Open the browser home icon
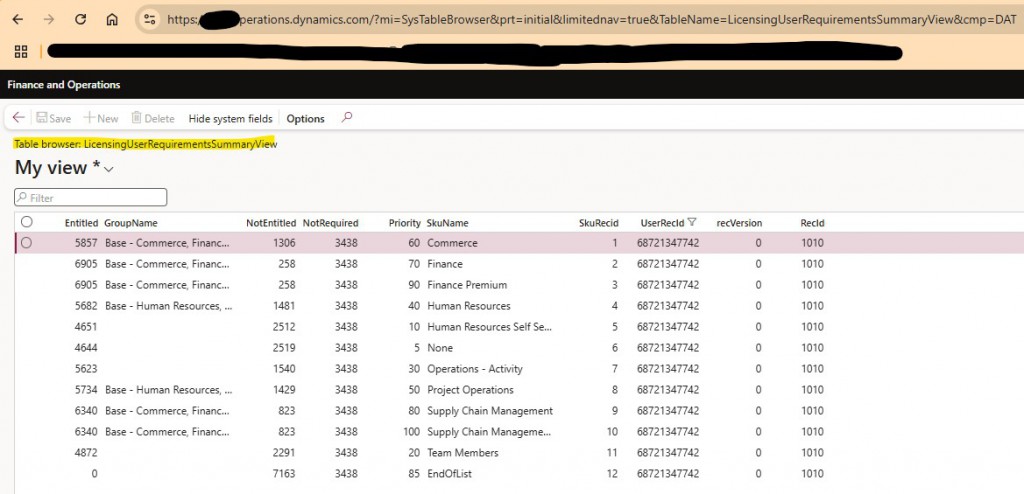Screen dimensions: 1024x494 tap(112, 20)
